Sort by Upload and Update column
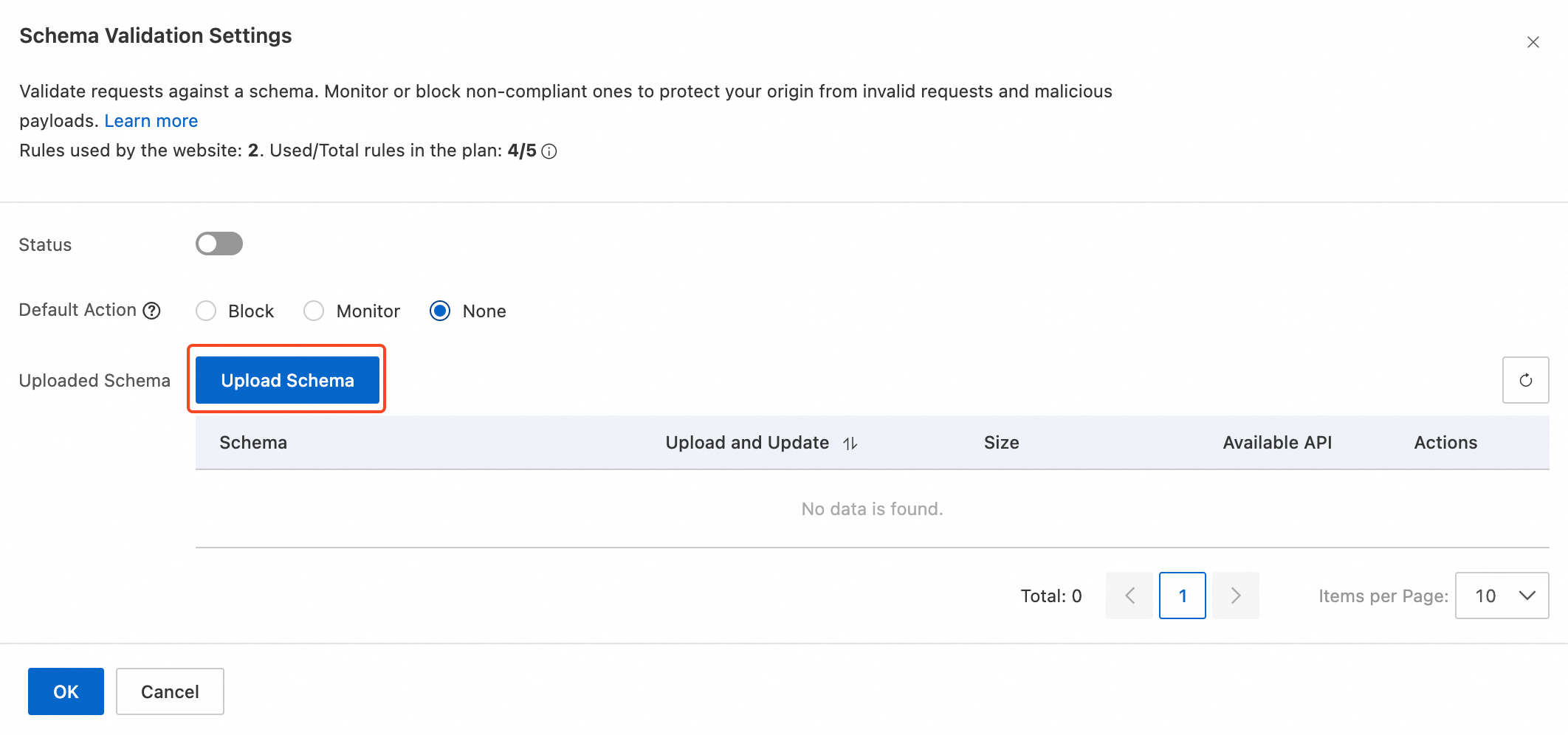 (x=850, y=443)
